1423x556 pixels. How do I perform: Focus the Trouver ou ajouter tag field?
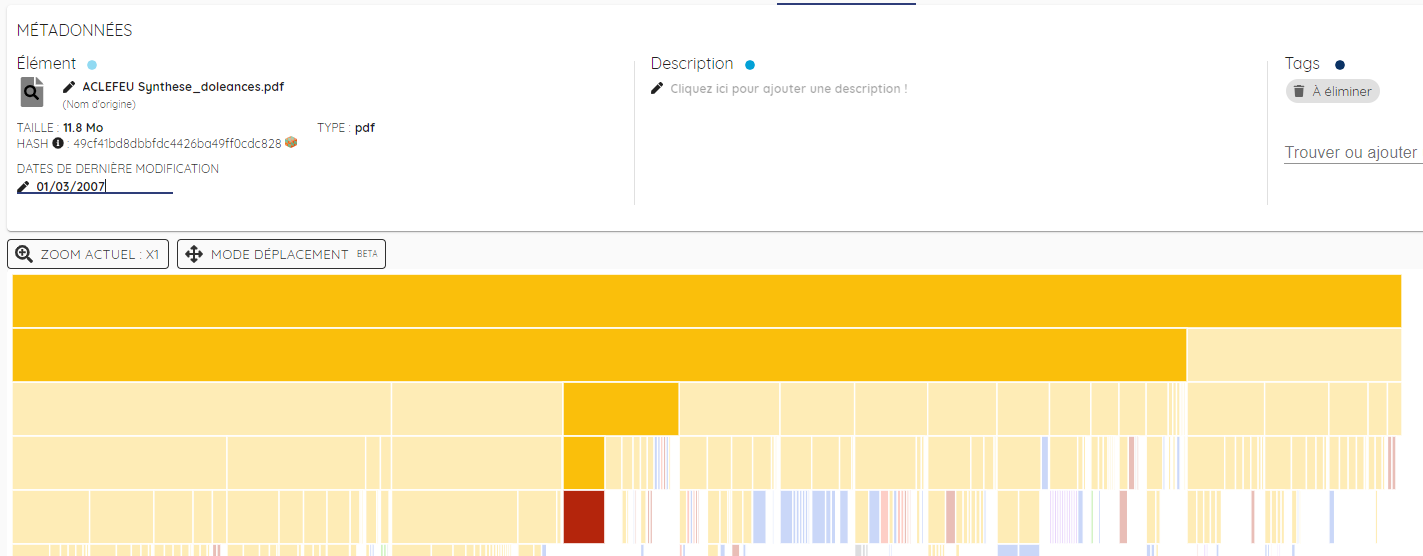pyautogui.click(x=1353, y=153)
